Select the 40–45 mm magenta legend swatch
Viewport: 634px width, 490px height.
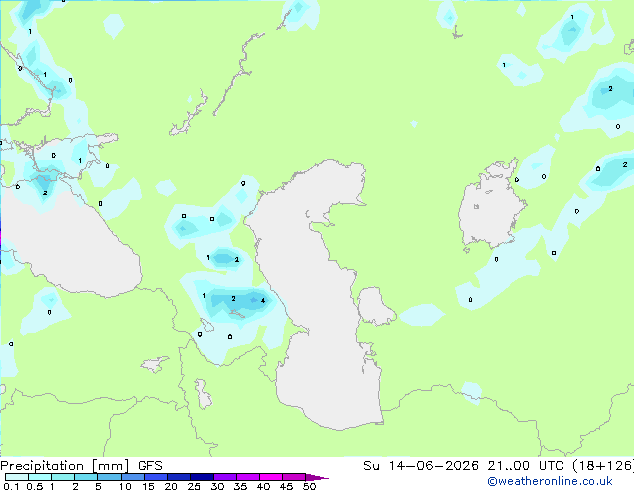271,477
